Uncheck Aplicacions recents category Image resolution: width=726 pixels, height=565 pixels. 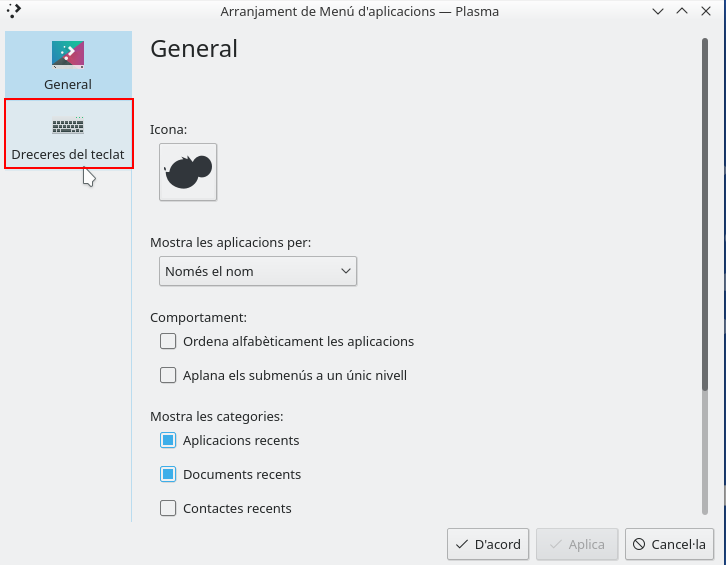click(x=168, y=440)
